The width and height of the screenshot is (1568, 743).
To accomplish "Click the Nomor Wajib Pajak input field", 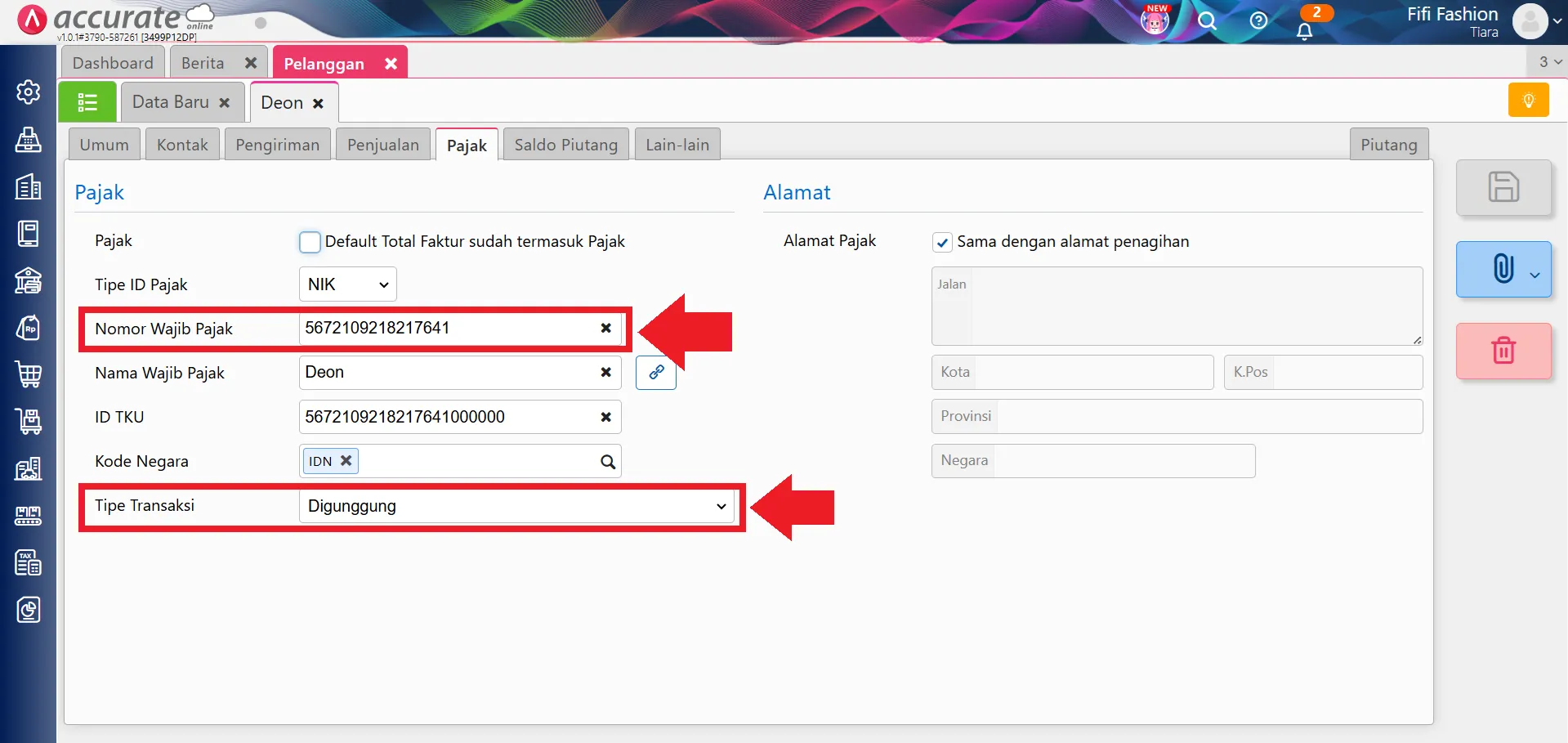I will point(460,328).
